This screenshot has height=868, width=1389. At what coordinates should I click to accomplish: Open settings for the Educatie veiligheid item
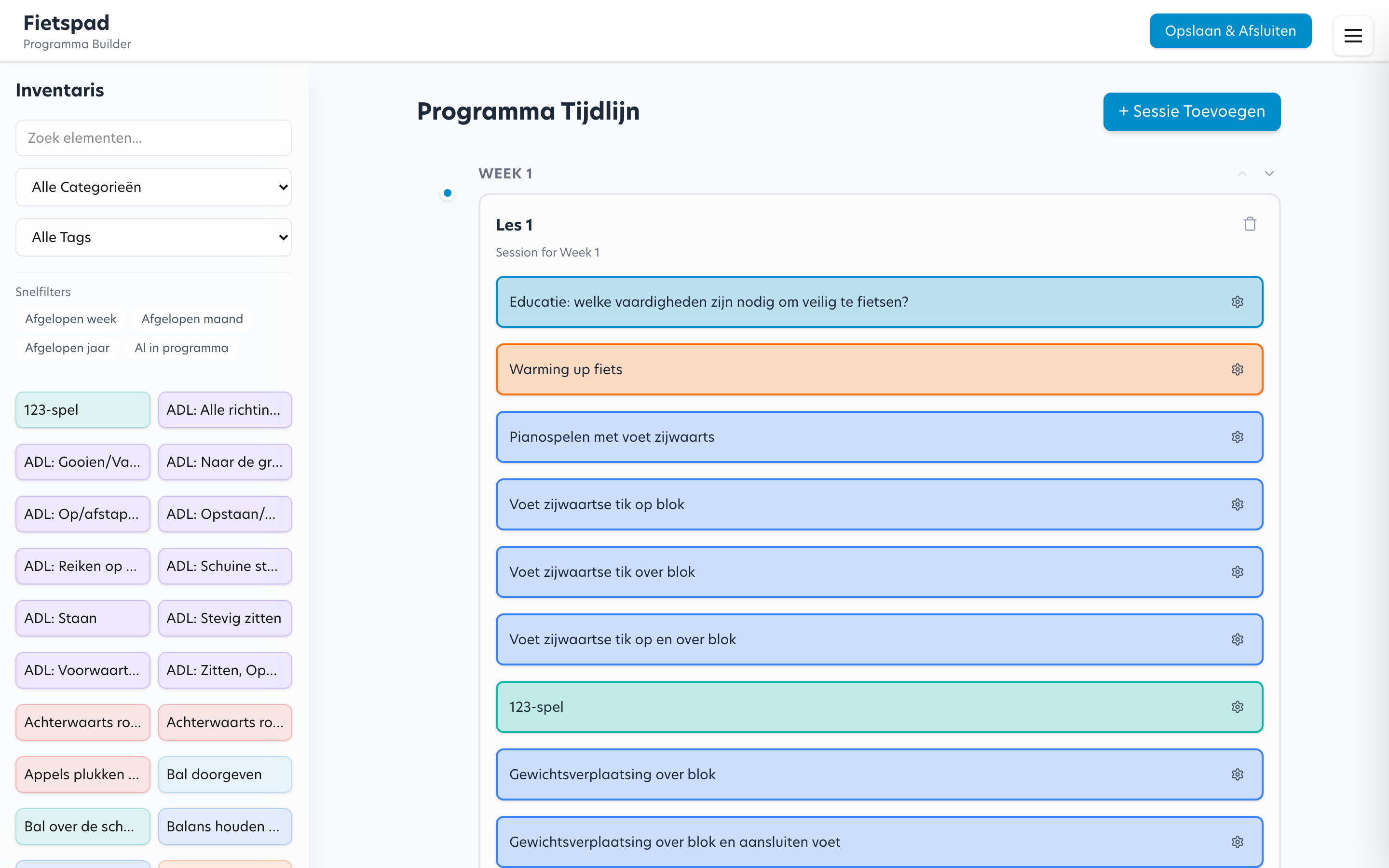point(1238,301)
